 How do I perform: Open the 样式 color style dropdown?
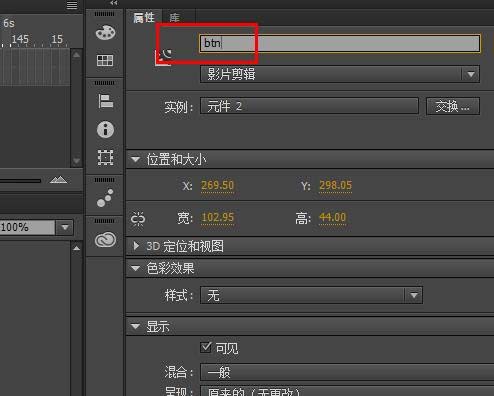click(311, 295)
